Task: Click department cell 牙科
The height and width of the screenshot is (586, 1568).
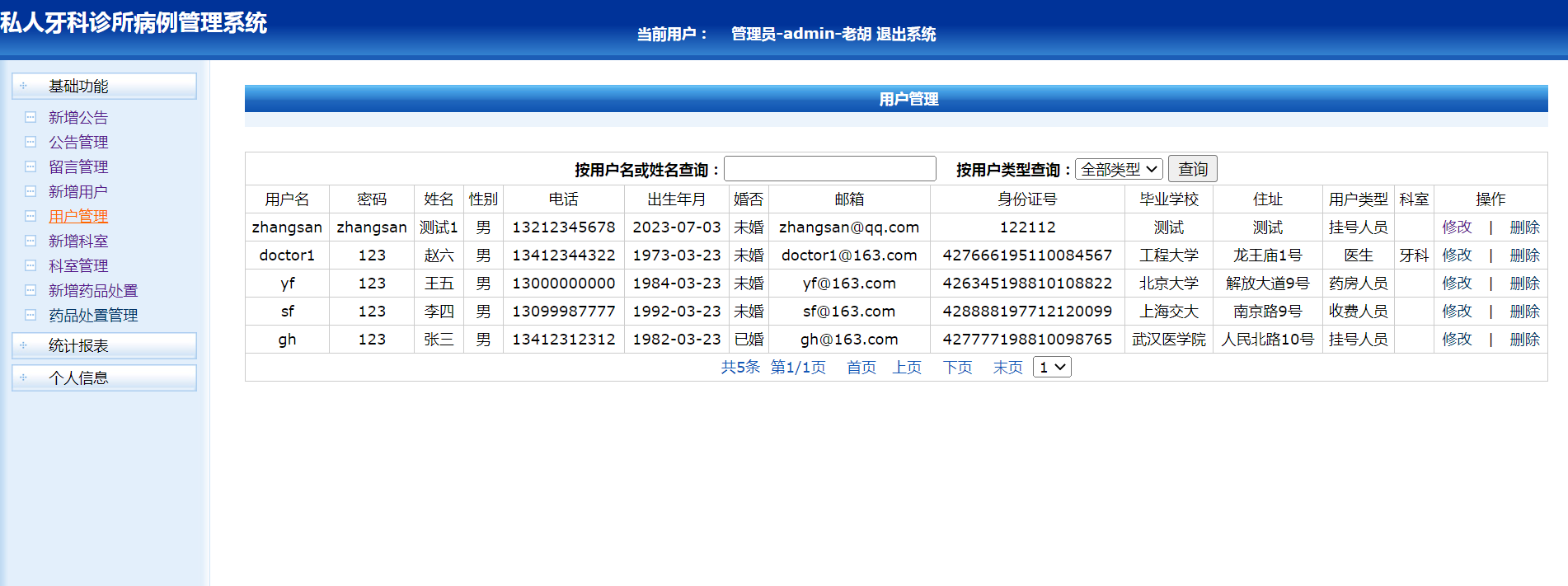Action: (1414, 255)
